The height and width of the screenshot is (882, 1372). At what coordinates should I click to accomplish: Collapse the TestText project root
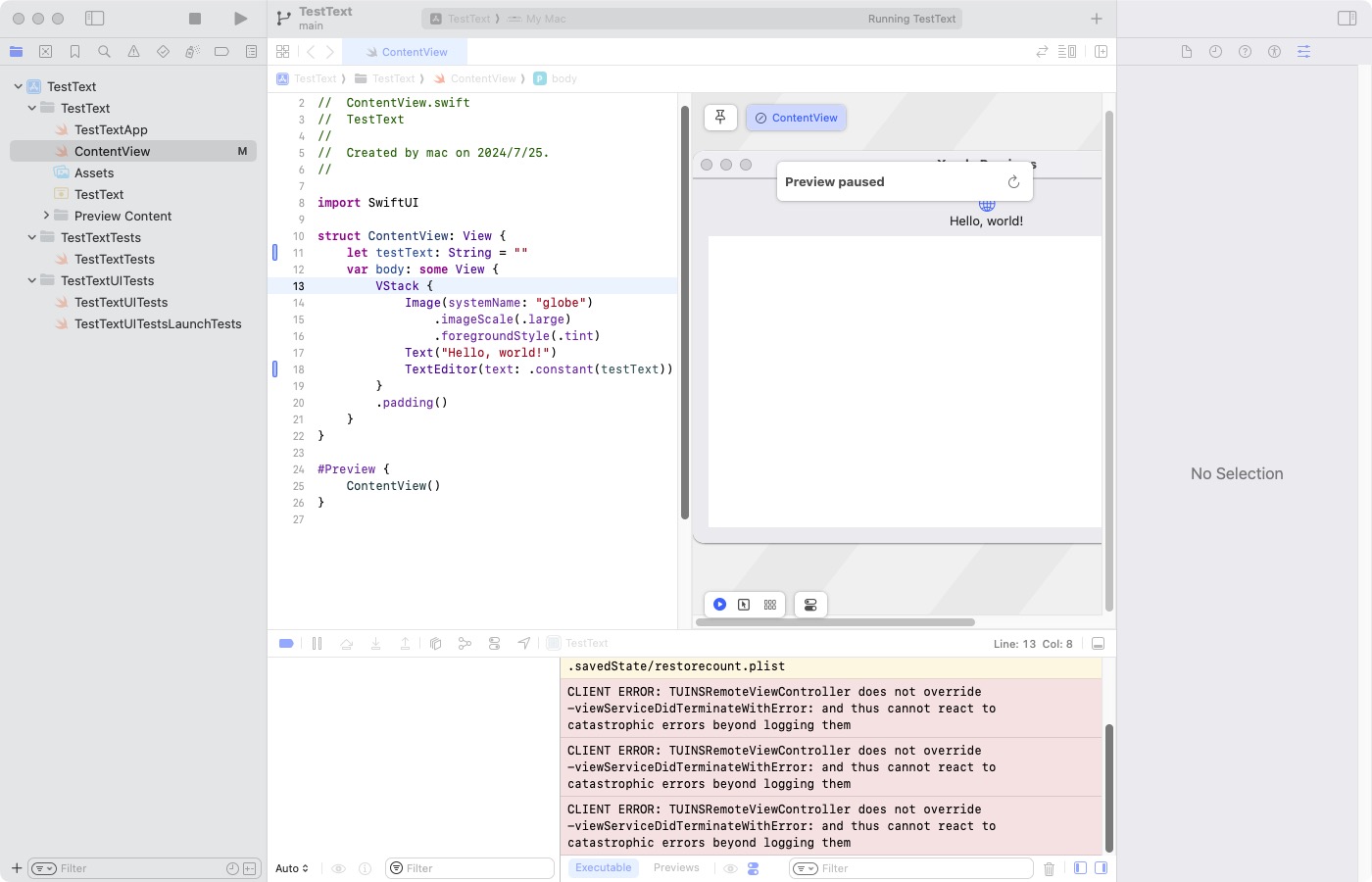click(x=18, y=86)
